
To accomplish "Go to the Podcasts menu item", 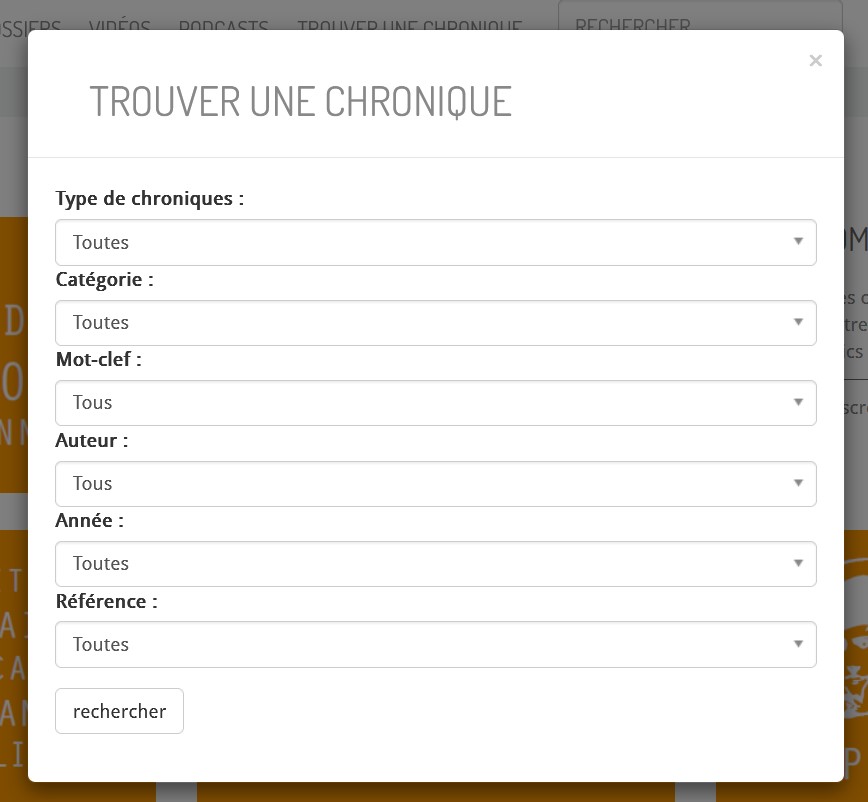I will 223,26.
